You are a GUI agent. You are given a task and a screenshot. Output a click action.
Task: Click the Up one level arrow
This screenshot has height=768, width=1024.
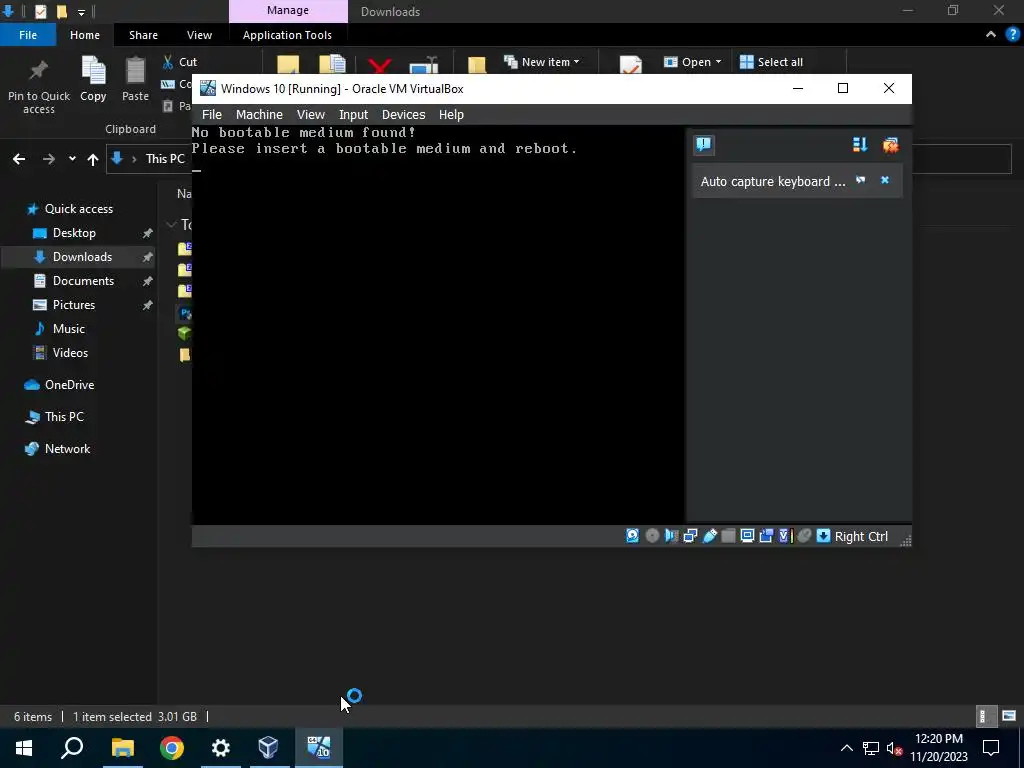[93, 159]
